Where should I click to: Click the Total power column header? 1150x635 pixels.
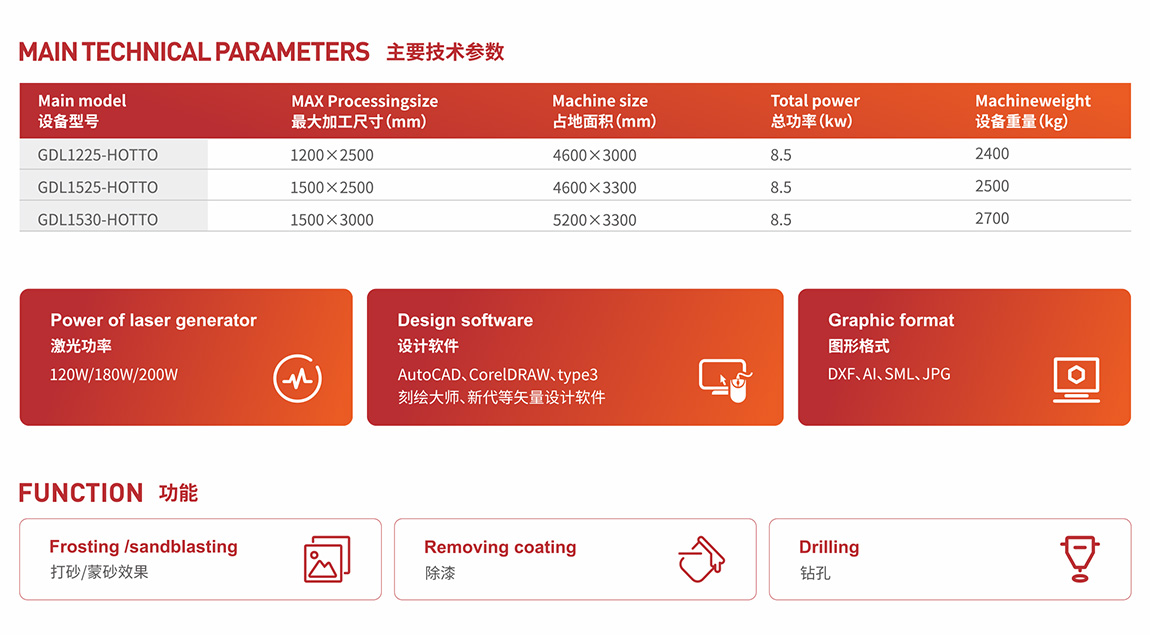click(x=814, y=111)
